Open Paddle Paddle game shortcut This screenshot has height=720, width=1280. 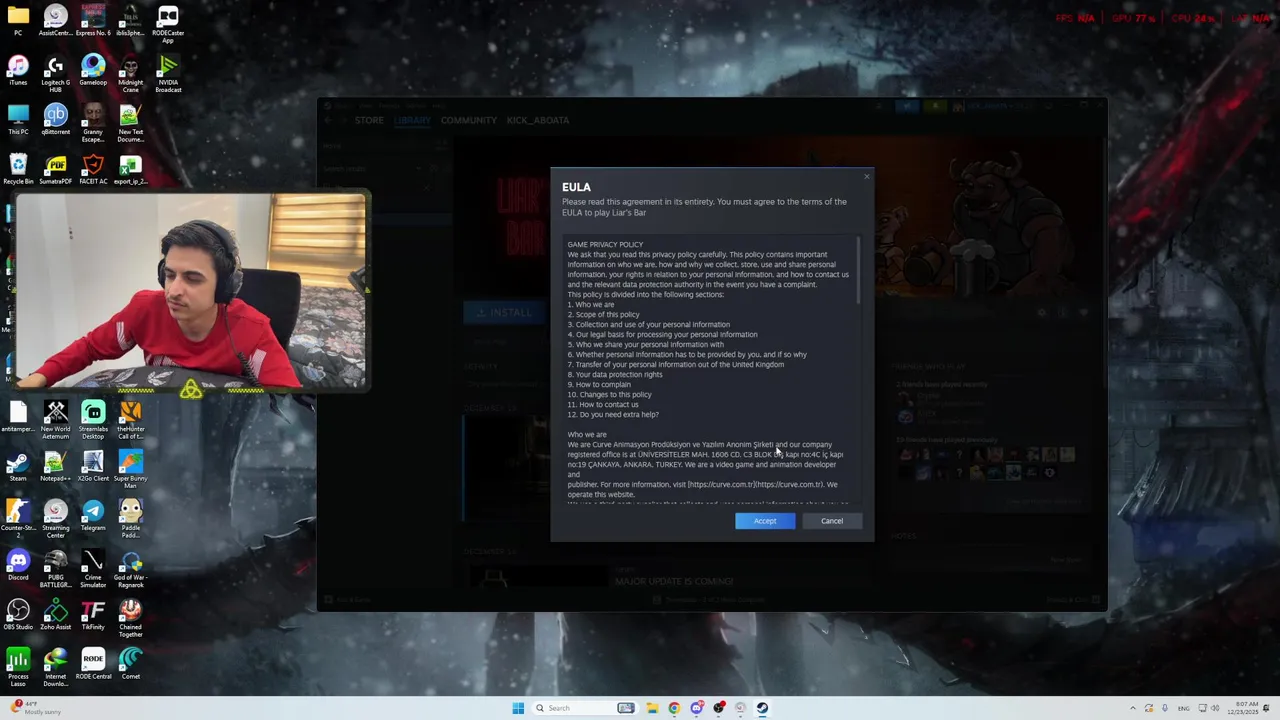coord(130,519)
